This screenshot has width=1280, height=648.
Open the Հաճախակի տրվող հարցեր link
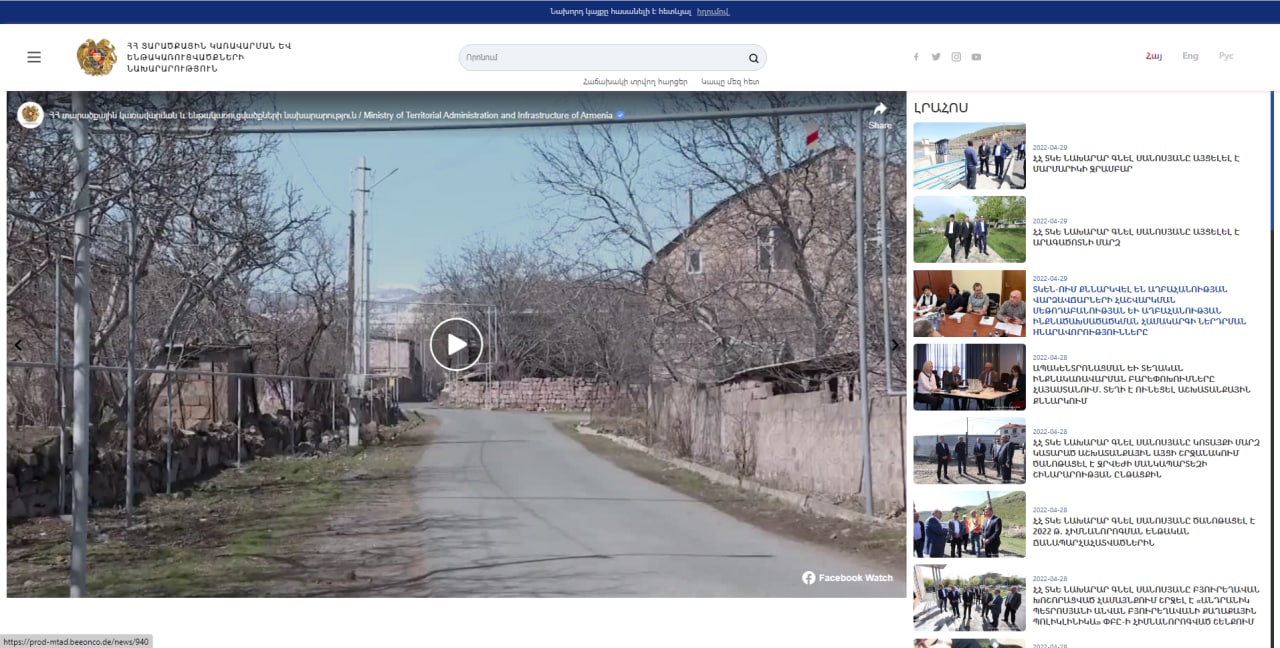coord(635,82)
